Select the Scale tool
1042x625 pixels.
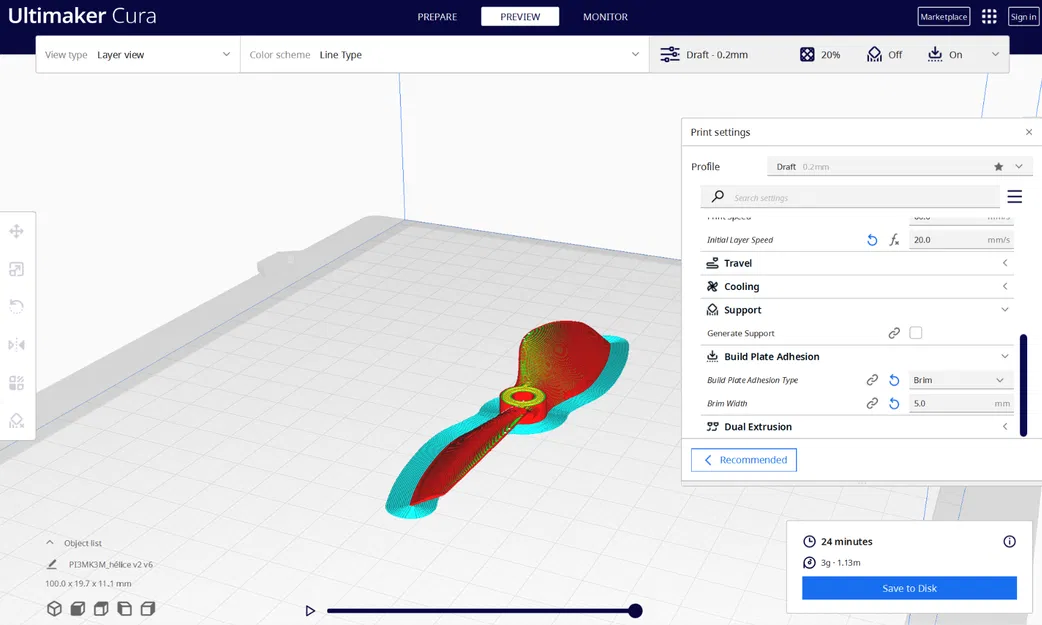(15, 269)
